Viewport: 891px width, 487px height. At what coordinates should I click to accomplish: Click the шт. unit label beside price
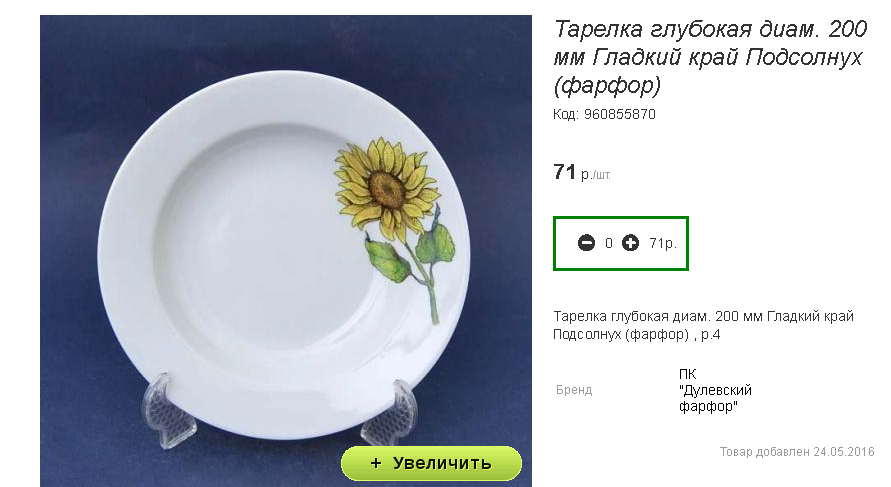[x=603, y=176]
